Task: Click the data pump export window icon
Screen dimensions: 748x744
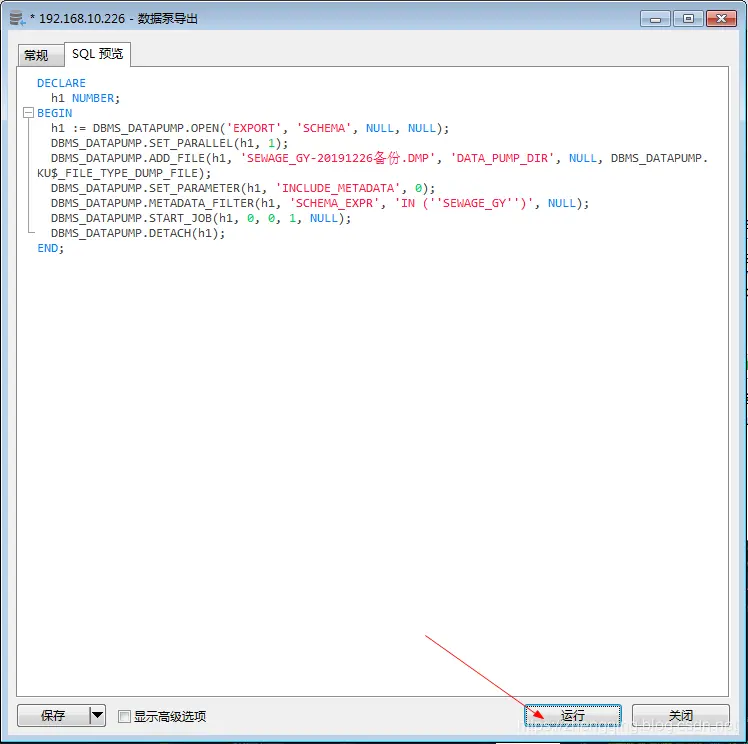Action: coord(17,18)
